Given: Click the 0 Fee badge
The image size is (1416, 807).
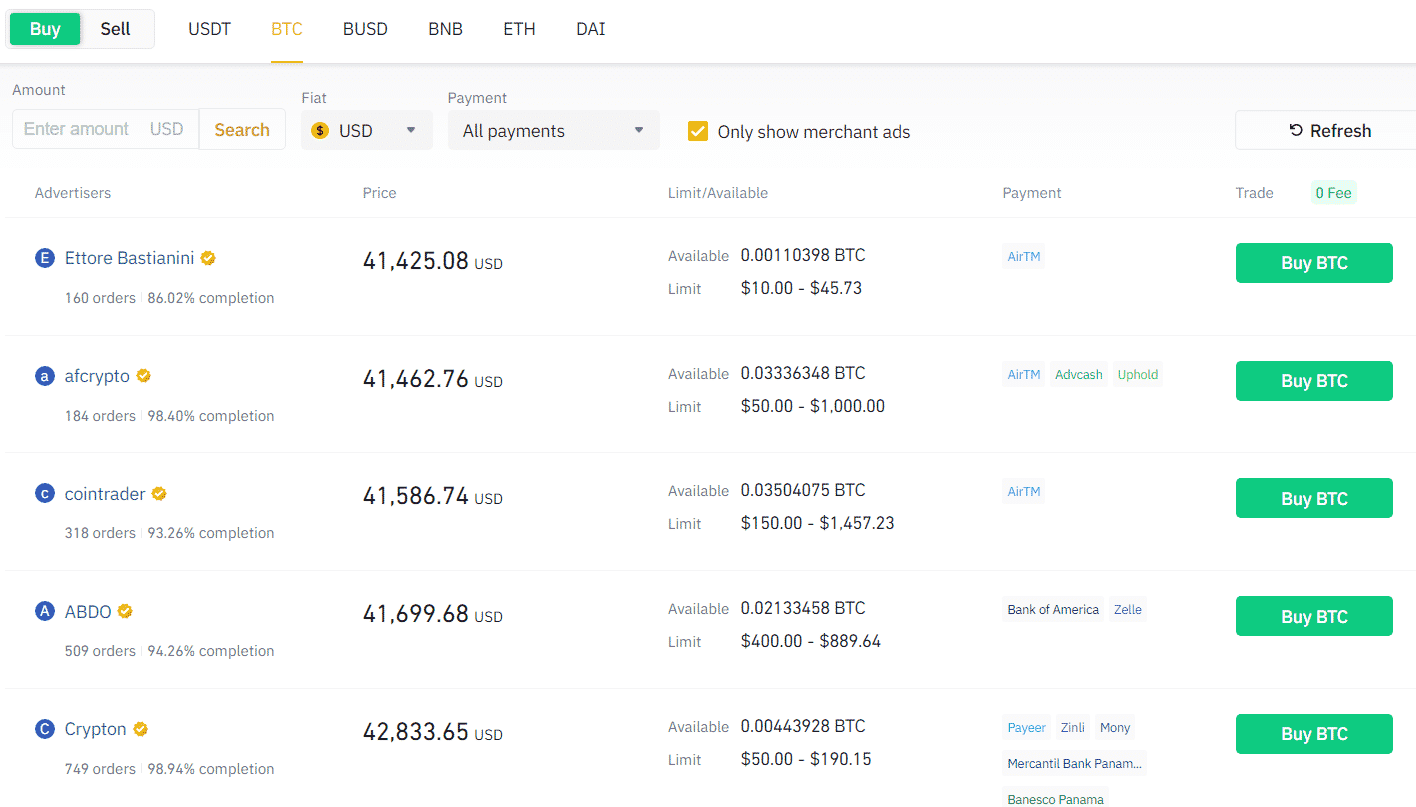Looking at the screenshot, I should point(1333,193).
